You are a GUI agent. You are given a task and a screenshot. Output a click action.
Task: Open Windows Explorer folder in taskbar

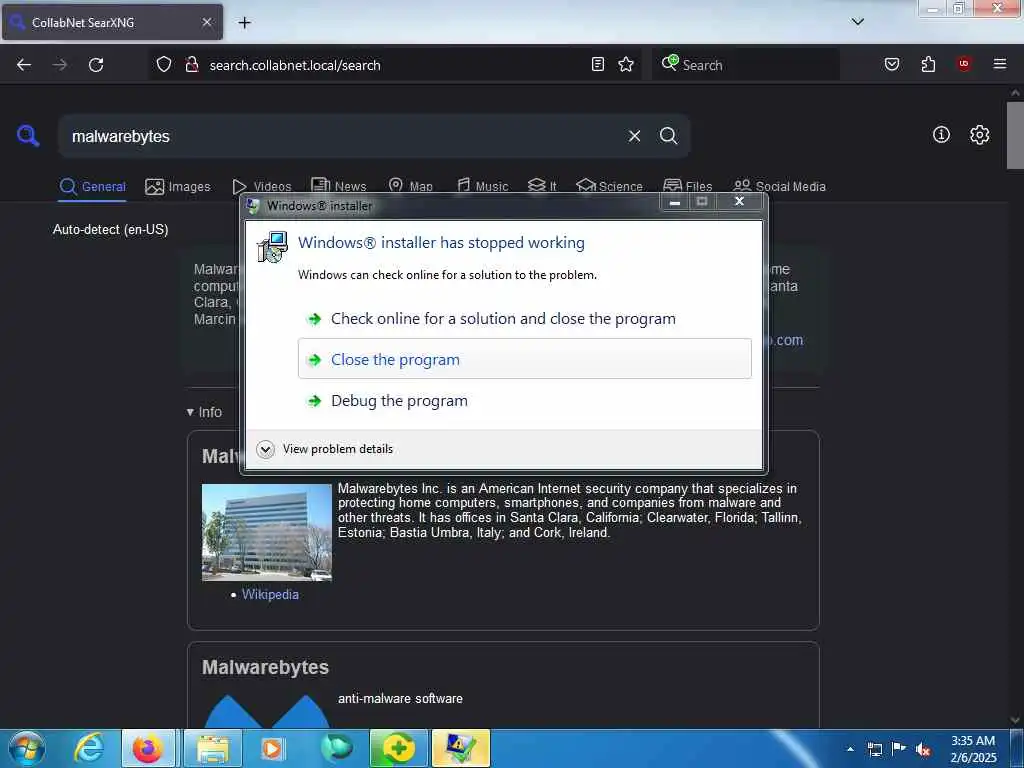(x=213, y=748)
